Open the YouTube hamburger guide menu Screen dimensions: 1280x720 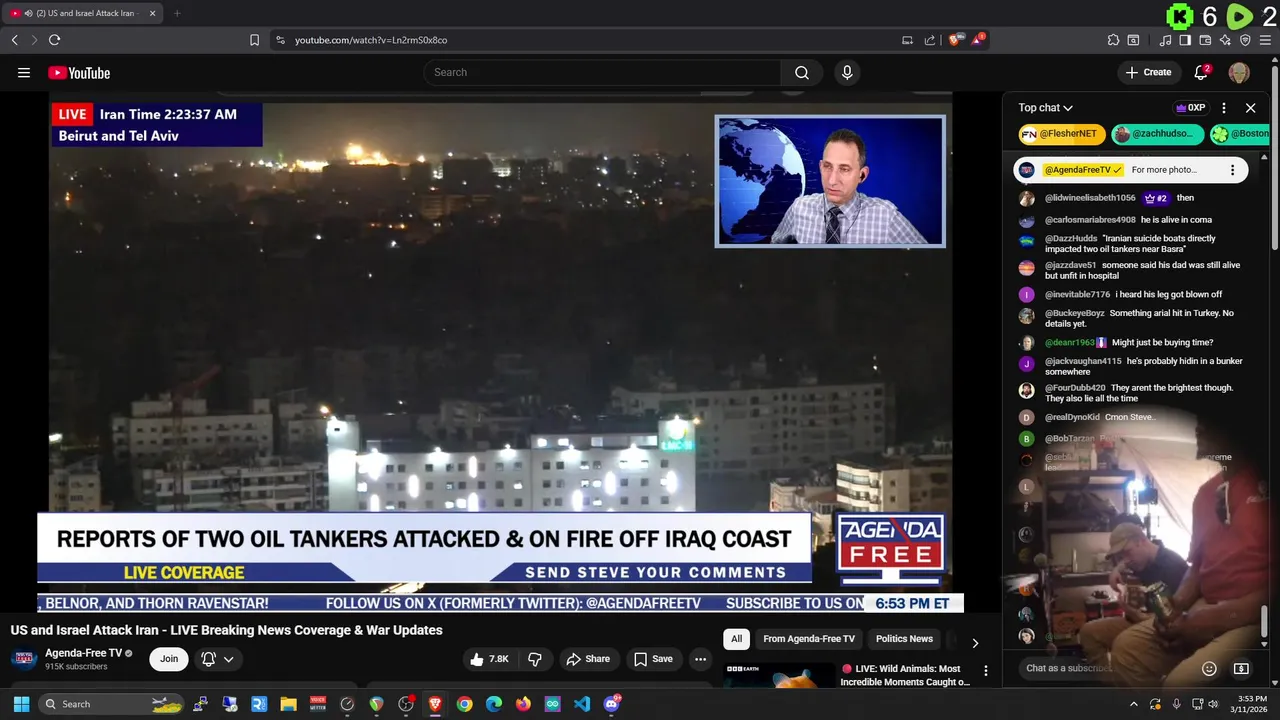(24, 72)
